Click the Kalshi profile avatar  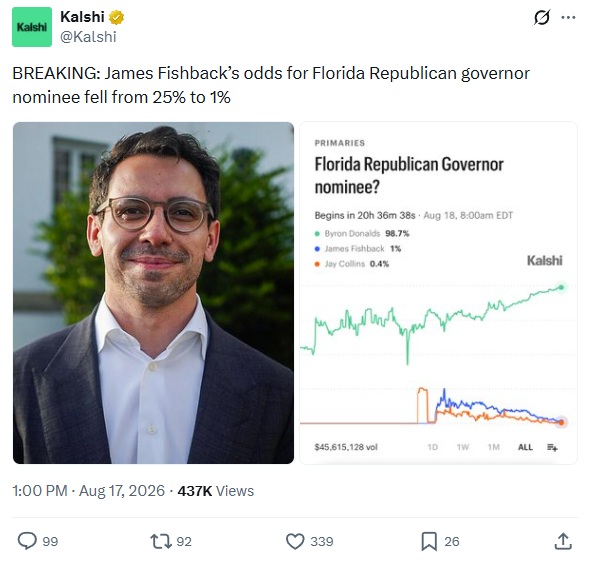click(32, 27)
